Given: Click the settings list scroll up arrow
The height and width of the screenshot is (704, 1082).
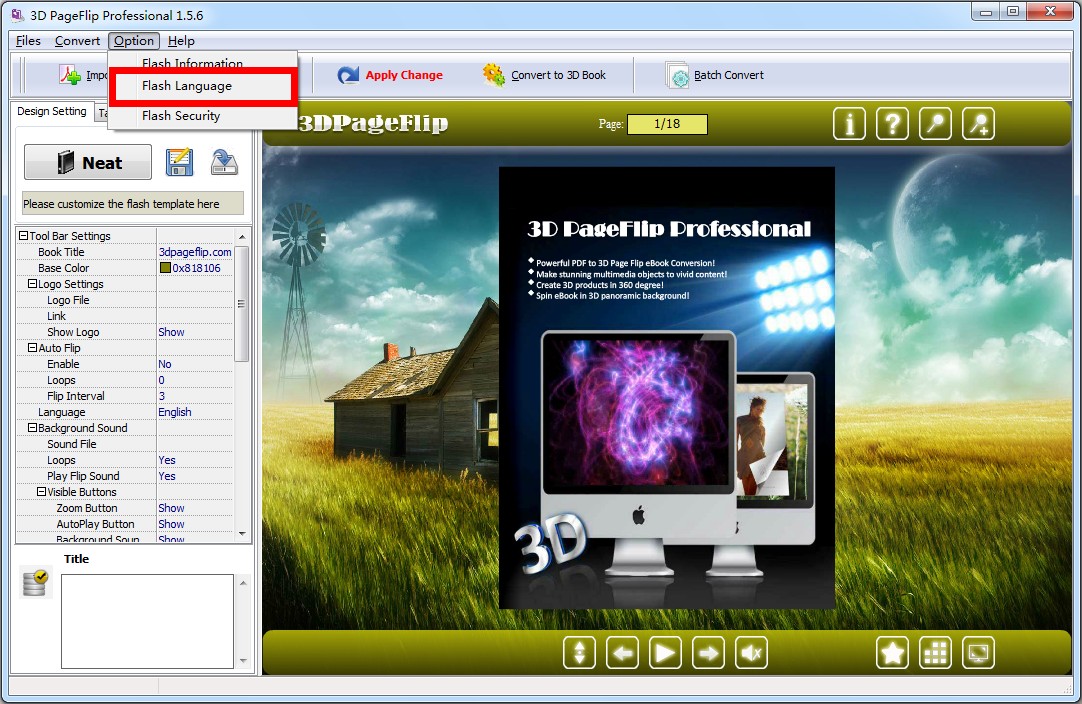Looking at the screenshot, I should [x=242, y=237].
